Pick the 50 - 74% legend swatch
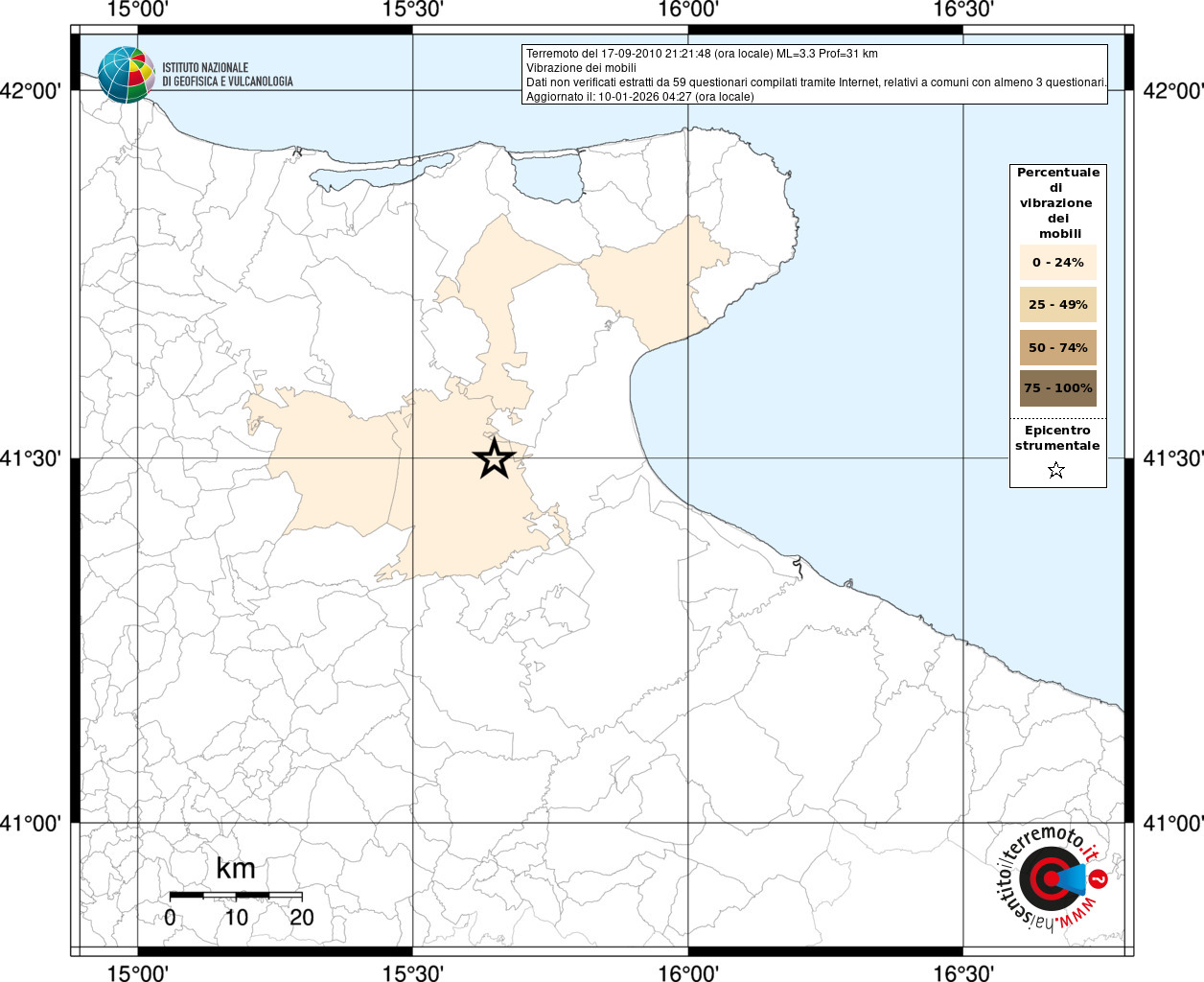Viewport: 1204px width, 982px height. (x=1057, y=347)
